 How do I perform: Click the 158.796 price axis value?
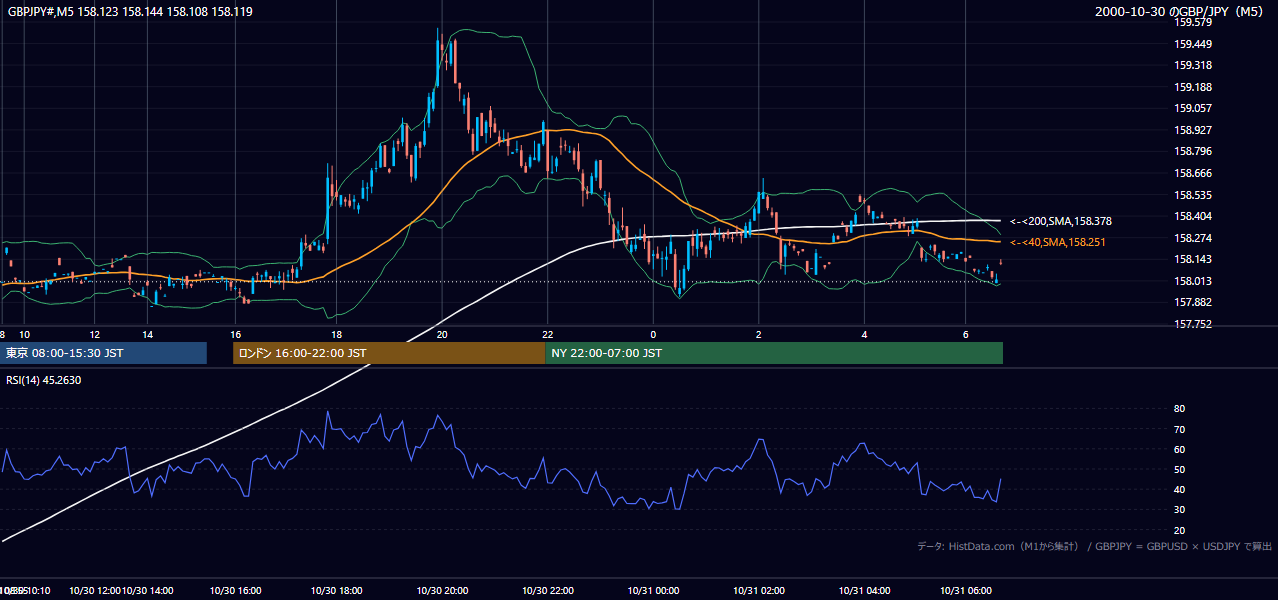click(1193, 151)
